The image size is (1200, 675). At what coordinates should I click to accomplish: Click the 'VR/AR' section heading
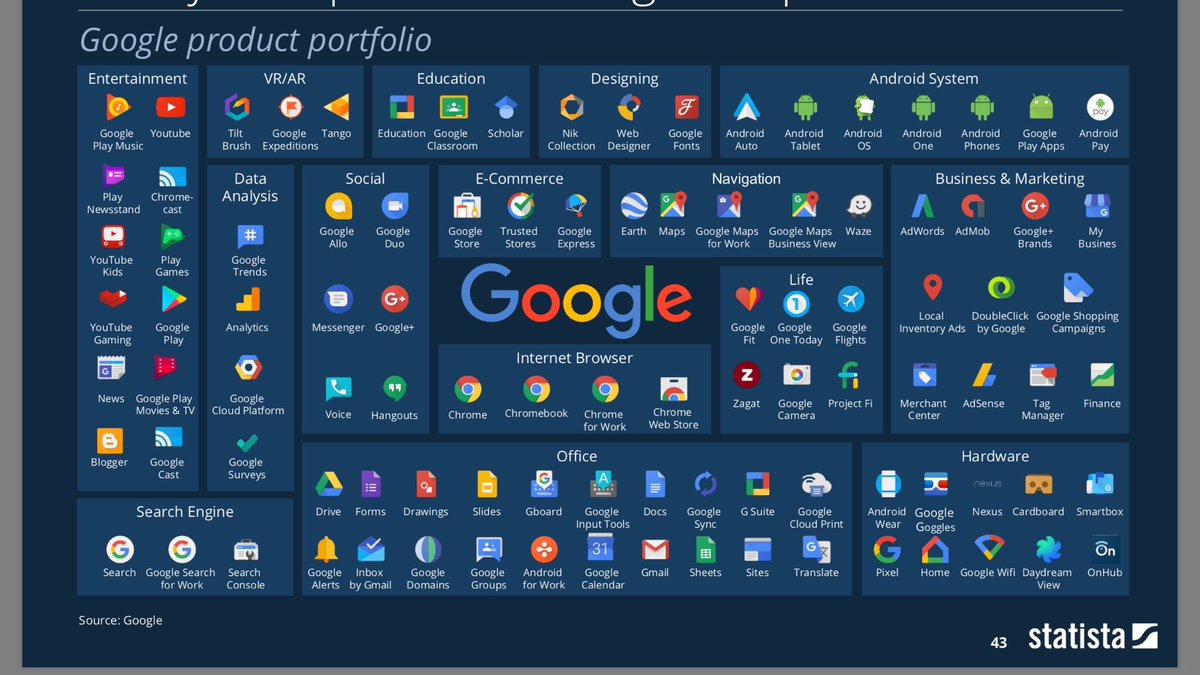[286, 79]
